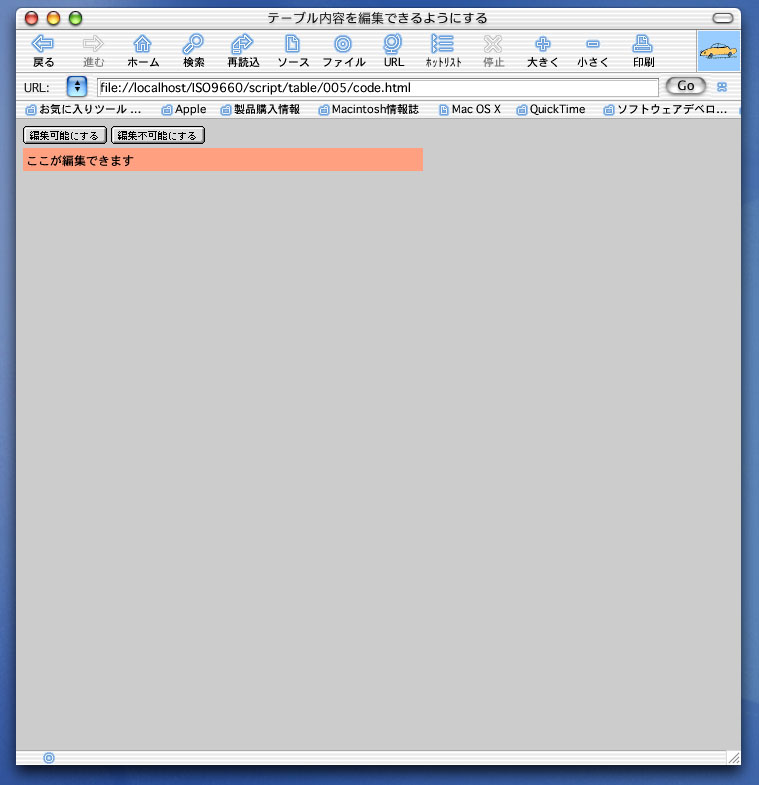The image size is (759, 785).
Task: Open a file with ファイル icon
Action: [x=343, y=44]
